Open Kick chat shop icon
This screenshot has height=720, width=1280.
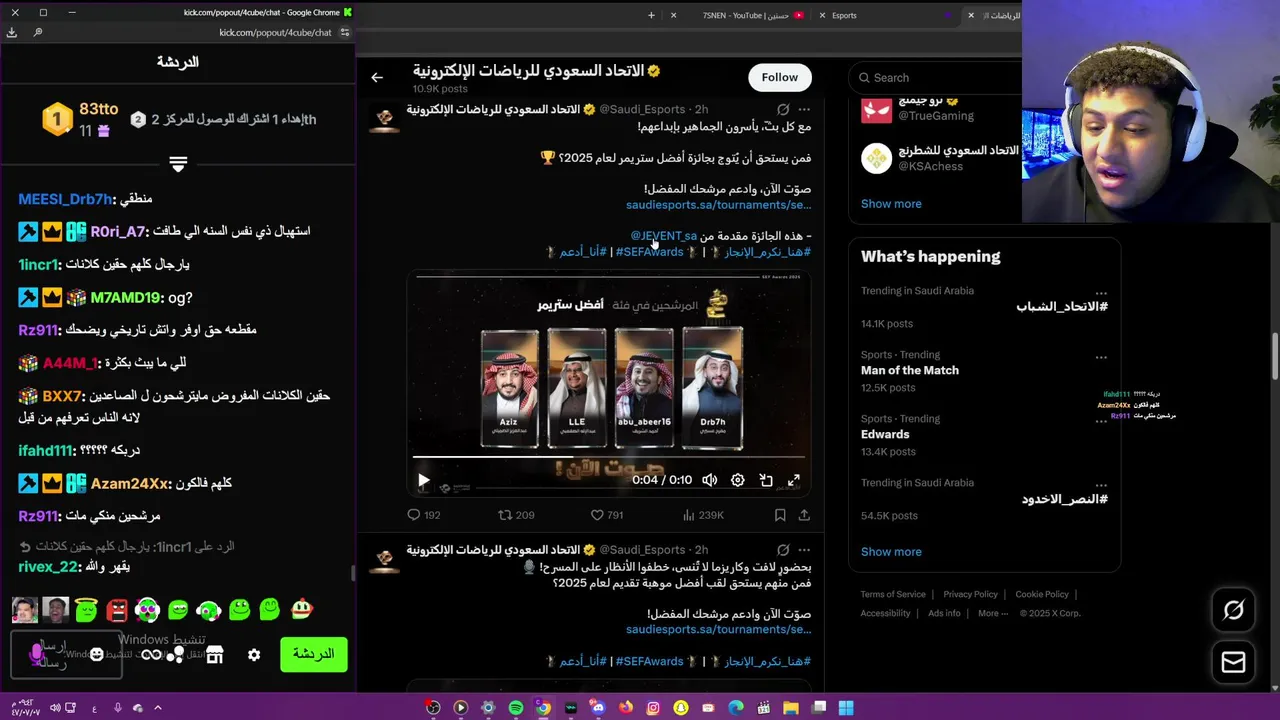(x=214, y=654)
